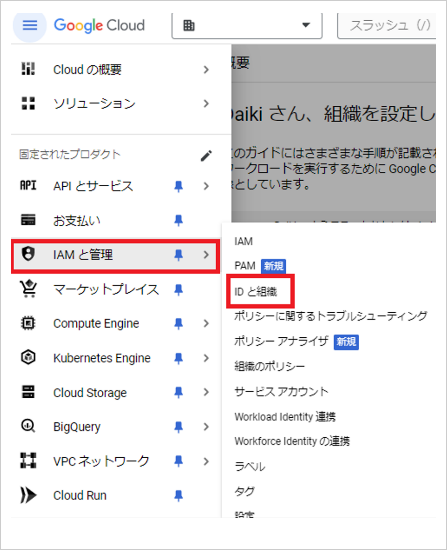Click the API icon

click(28, 185)
